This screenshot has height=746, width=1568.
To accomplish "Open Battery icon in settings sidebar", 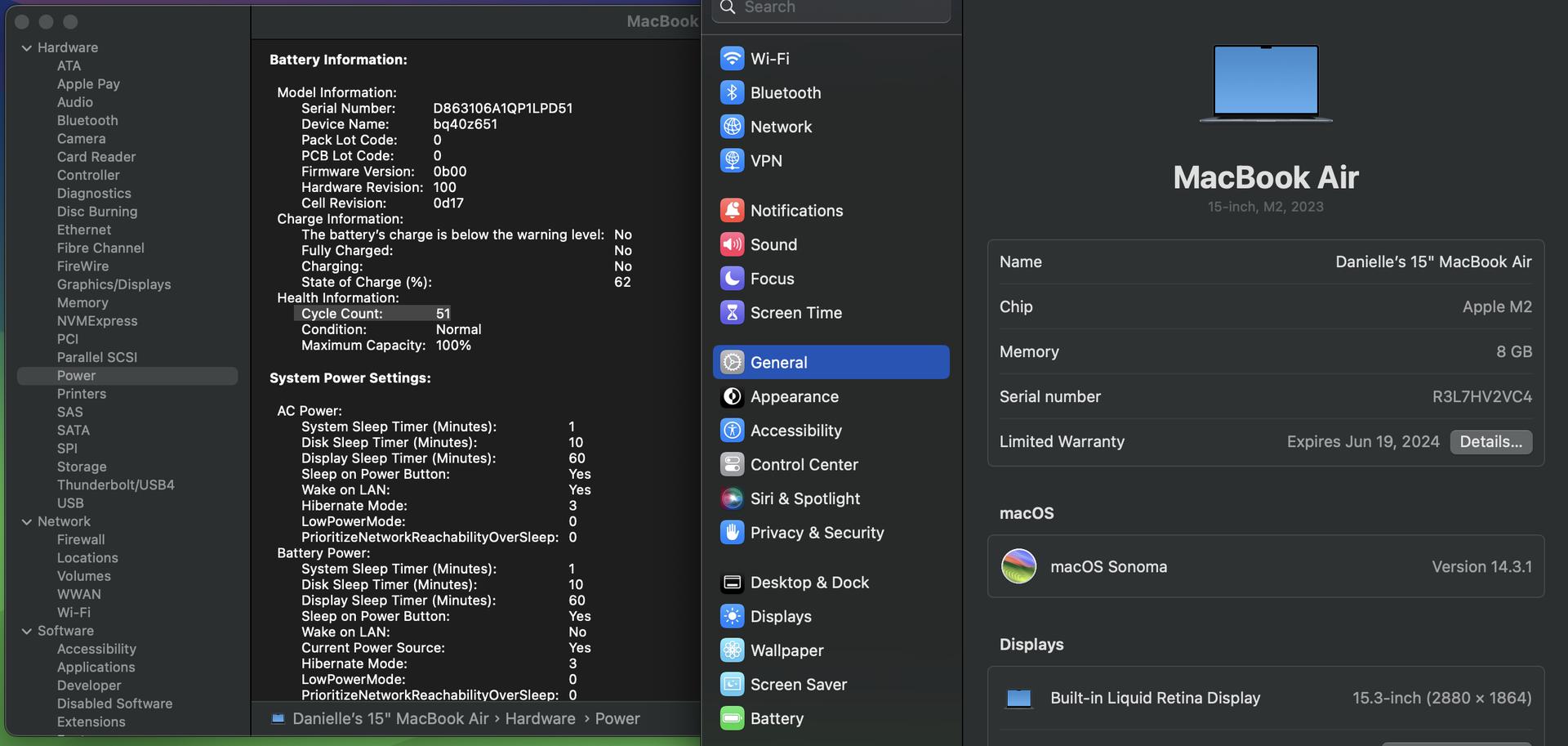I will pos(732,719).
